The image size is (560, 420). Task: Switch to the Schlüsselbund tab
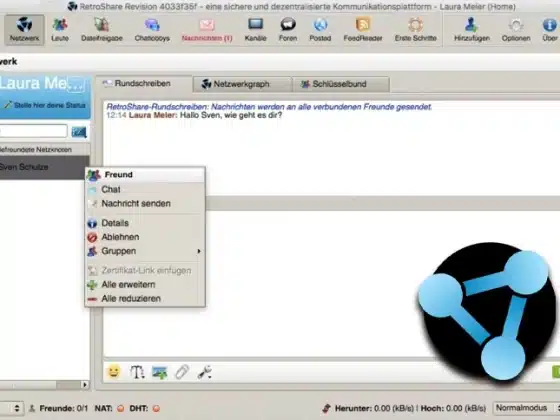point(340,84)
